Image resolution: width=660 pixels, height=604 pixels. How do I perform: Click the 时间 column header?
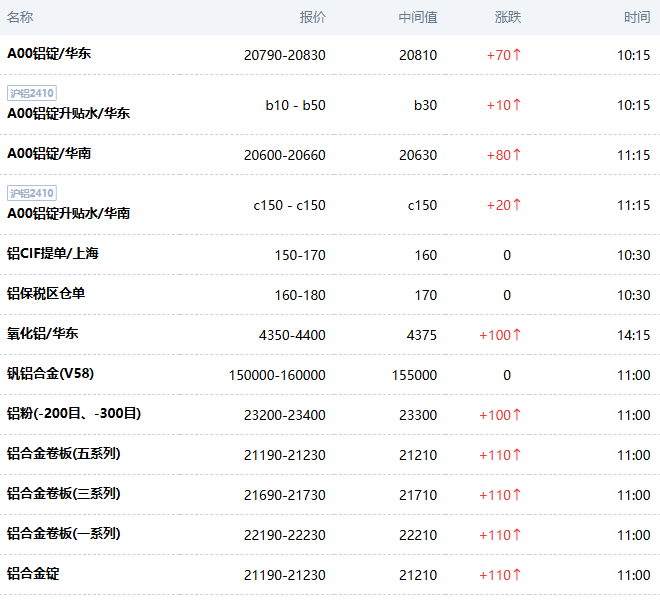tap(637, 17)
